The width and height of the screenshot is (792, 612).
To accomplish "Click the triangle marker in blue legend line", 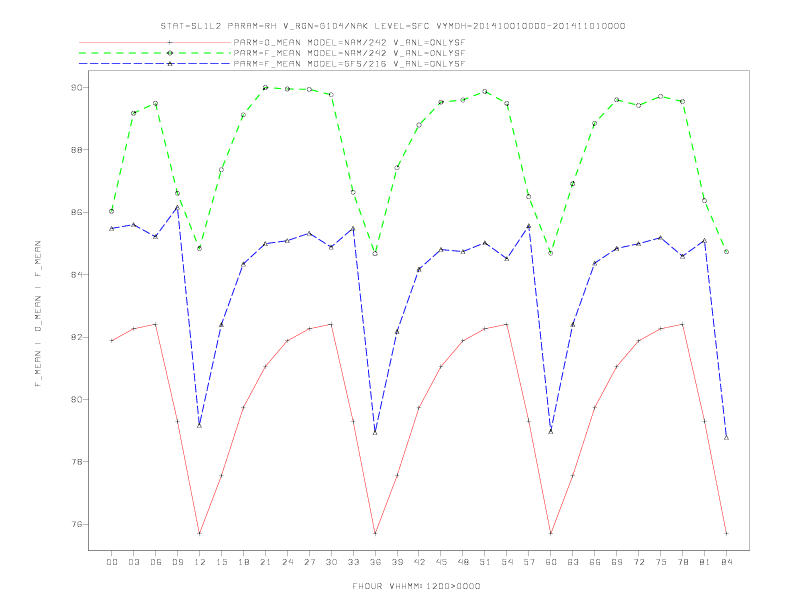I will [170, 64].
